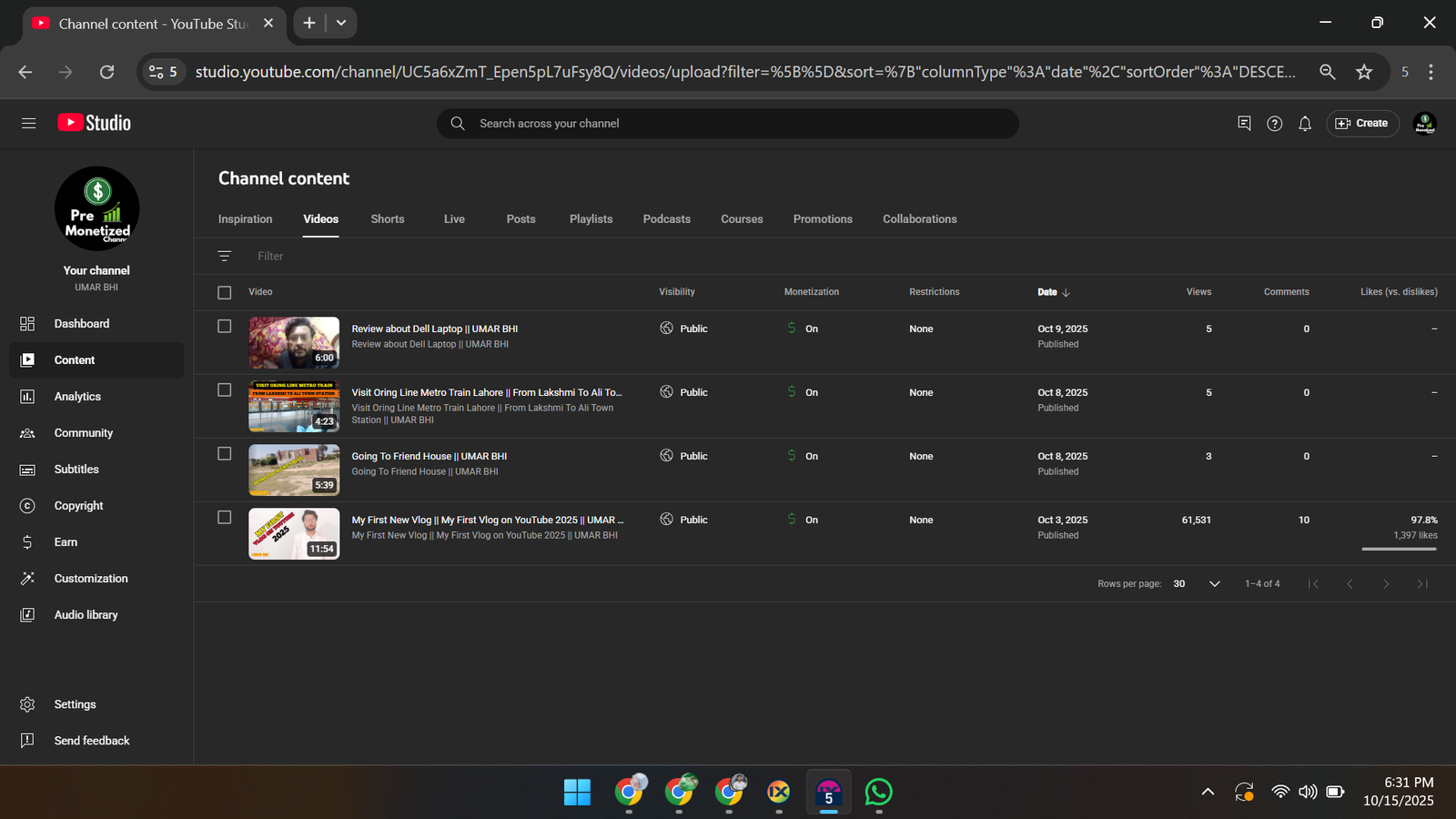Screen dimensions: 1456x819
Task: Check the select-all videos checkbox
Action: (x=225, y=293)
